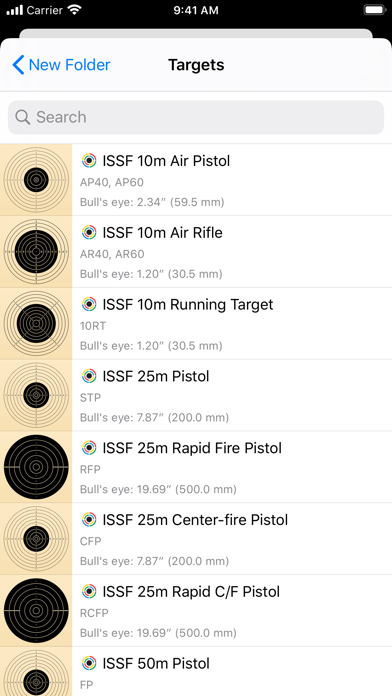Viewport: 392px width, 696px height.
Task: Select the black Rapid Fire Pistol thumbnail
Action: coord(36,467)
